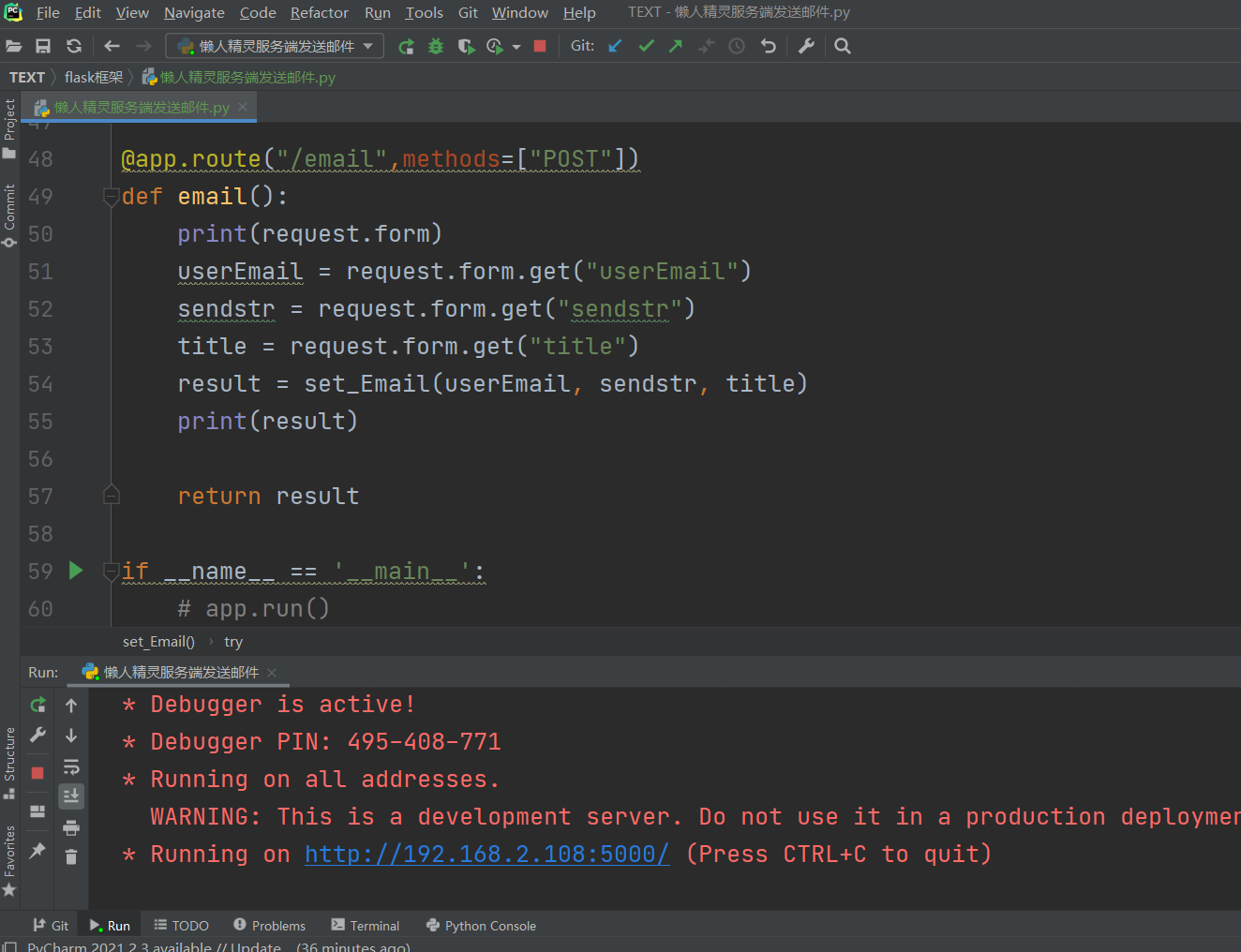Image resolution: width=1241 pixels, height=952 pixels.
Task: Open the Edit menu
Action: [x=88, y=12]
